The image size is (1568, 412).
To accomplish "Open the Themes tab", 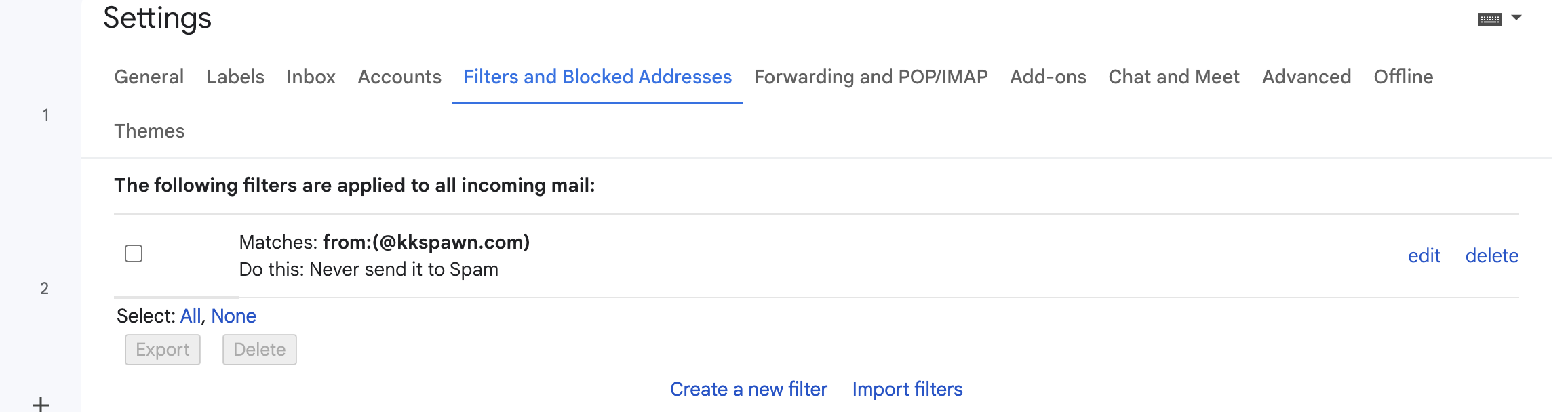I will pyautogui.click(x=149, y=131).
